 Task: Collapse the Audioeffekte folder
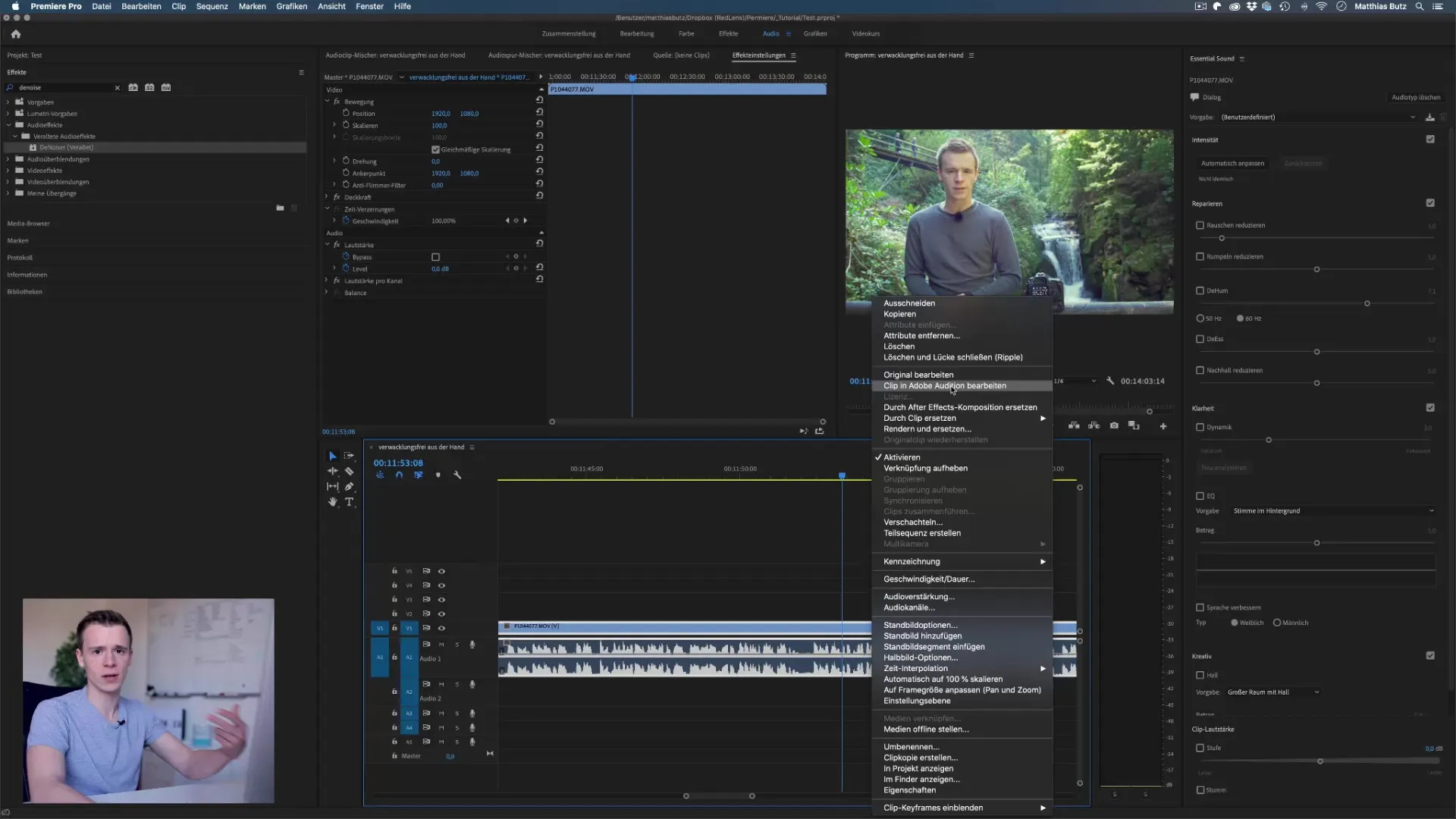pyautogui.click(x=8, y=124)
